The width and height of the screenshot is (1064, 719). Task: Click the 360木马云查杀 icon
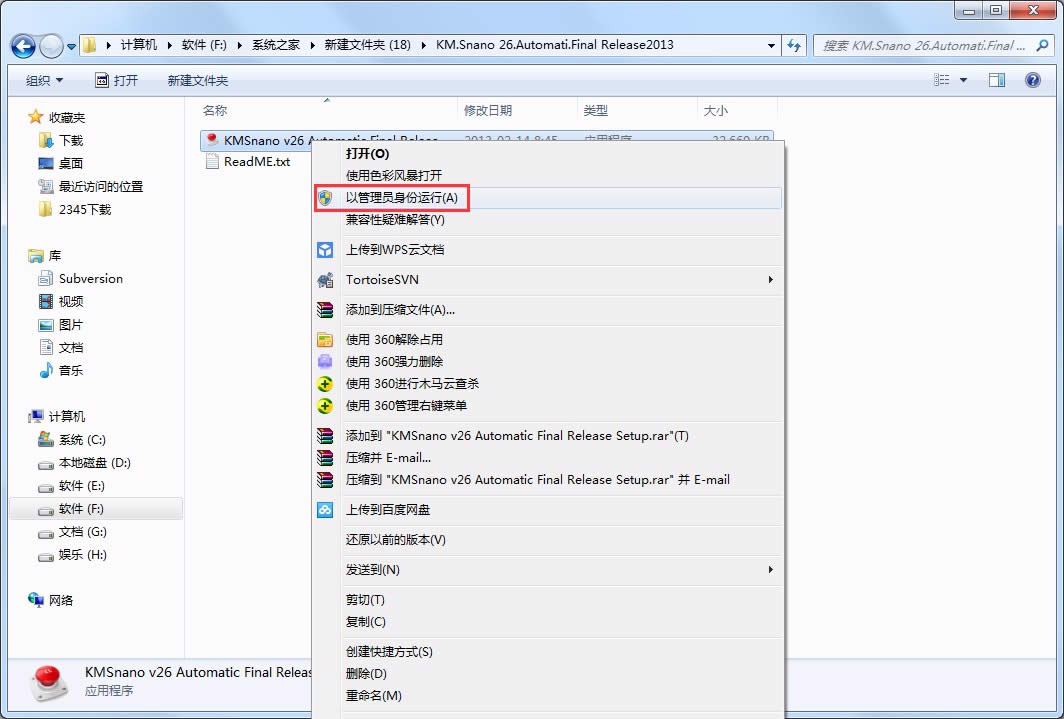coord(325,383)
